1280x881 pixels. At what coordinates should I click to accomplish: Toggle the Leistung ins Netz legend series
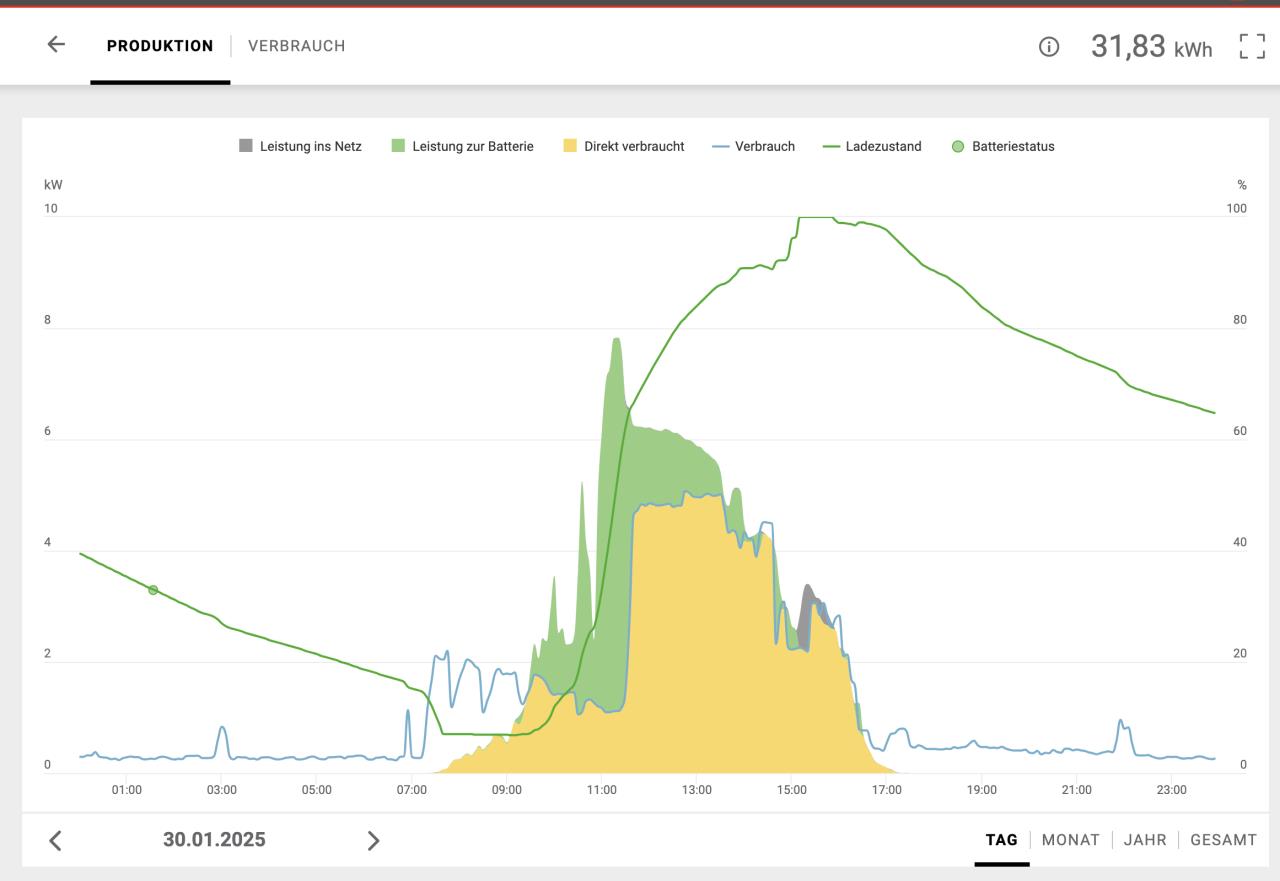[300, 146]
